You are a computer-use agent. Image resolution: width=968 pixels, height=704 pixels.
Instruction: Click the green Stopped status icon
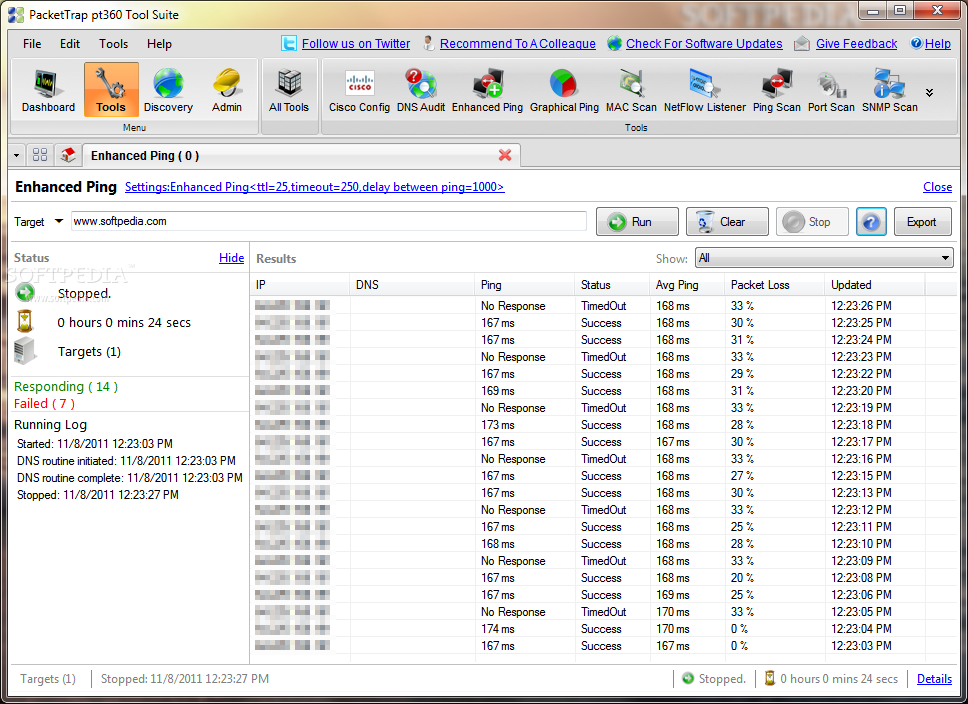[x=25, y=293]
